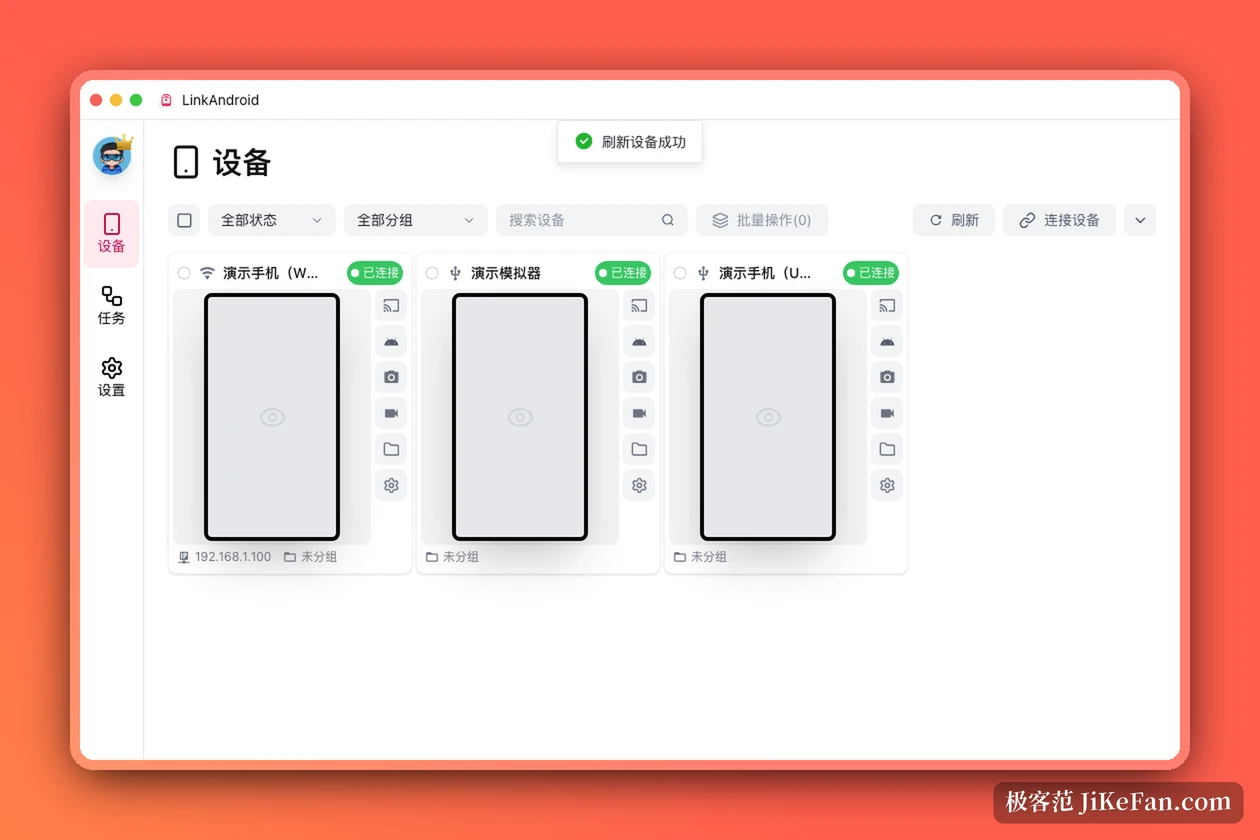Switch to the 任务 sidebar tab
Screen dimensions: 1260x840
112,306
